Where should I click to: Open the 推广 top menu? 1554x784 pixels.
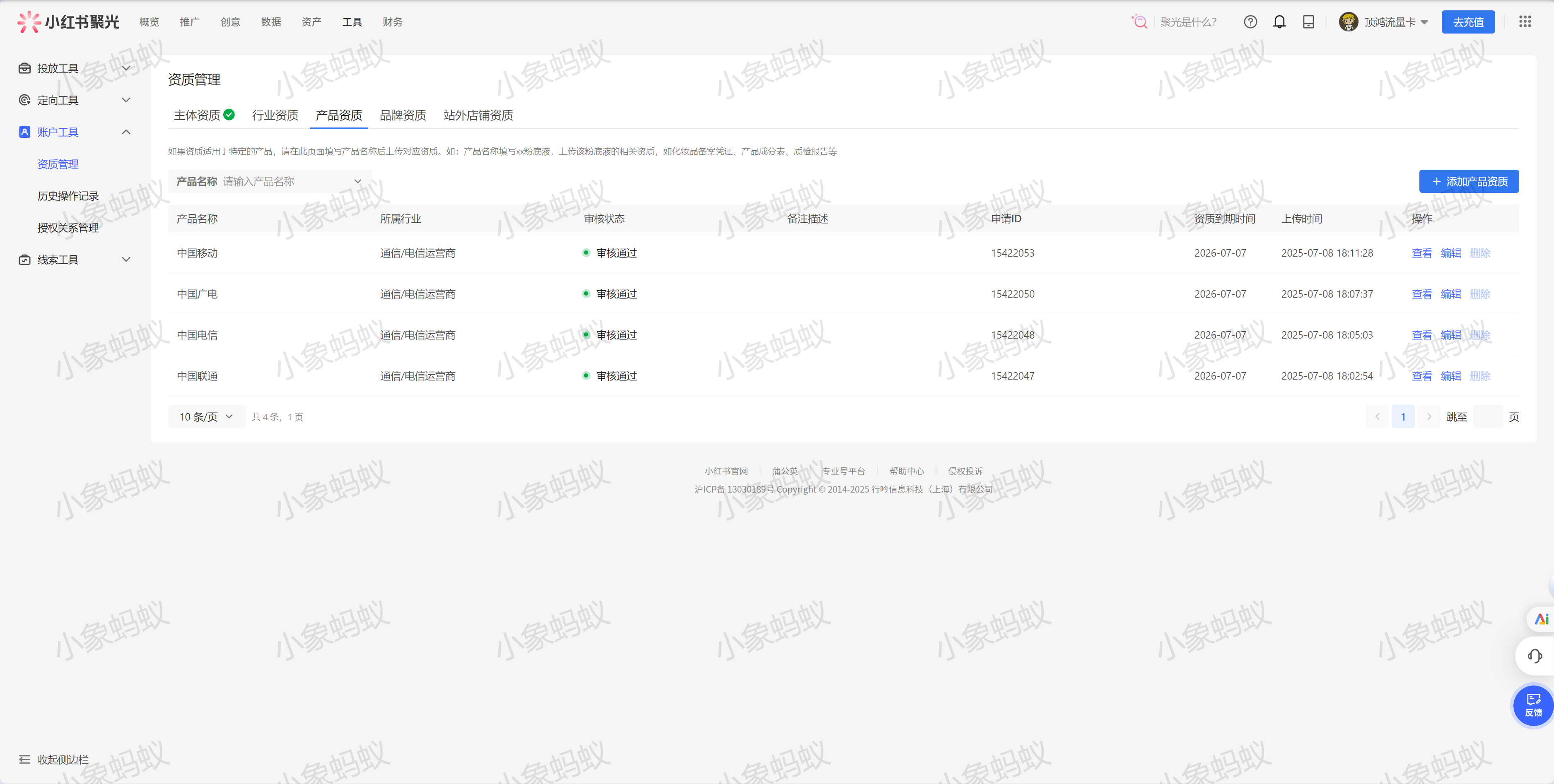(189, 22)
